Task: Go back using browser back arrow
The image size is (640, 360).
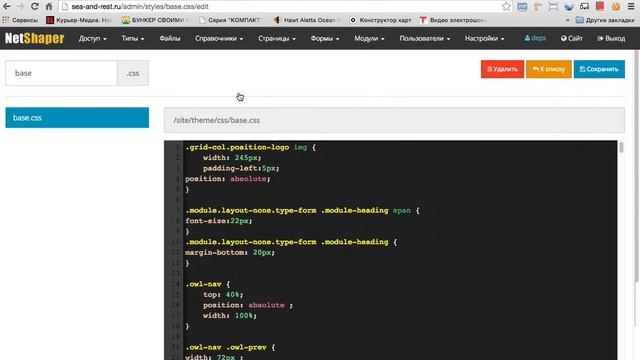Action: [x=7, y=7]
